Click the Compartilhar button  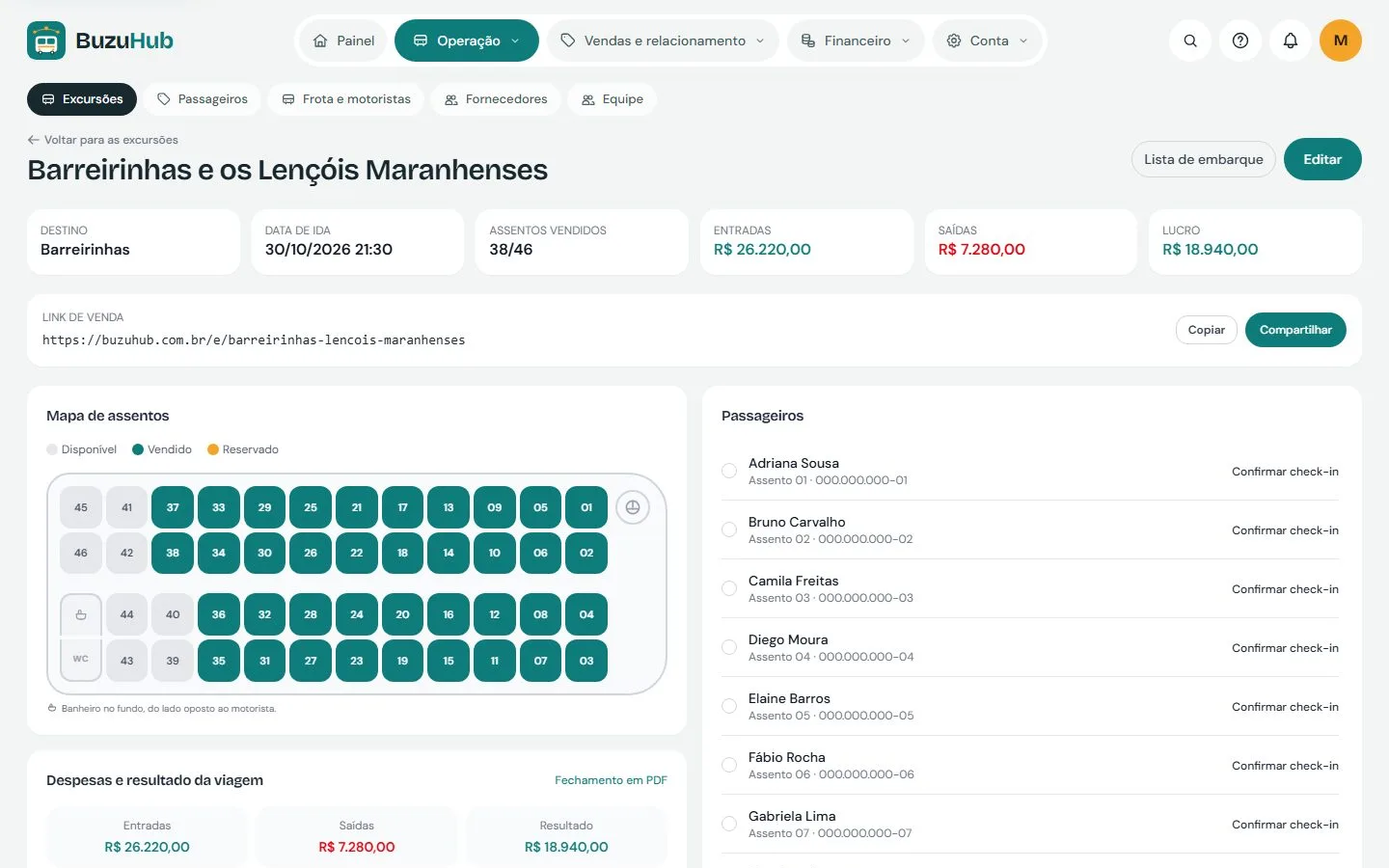(x=1295, y=330)
